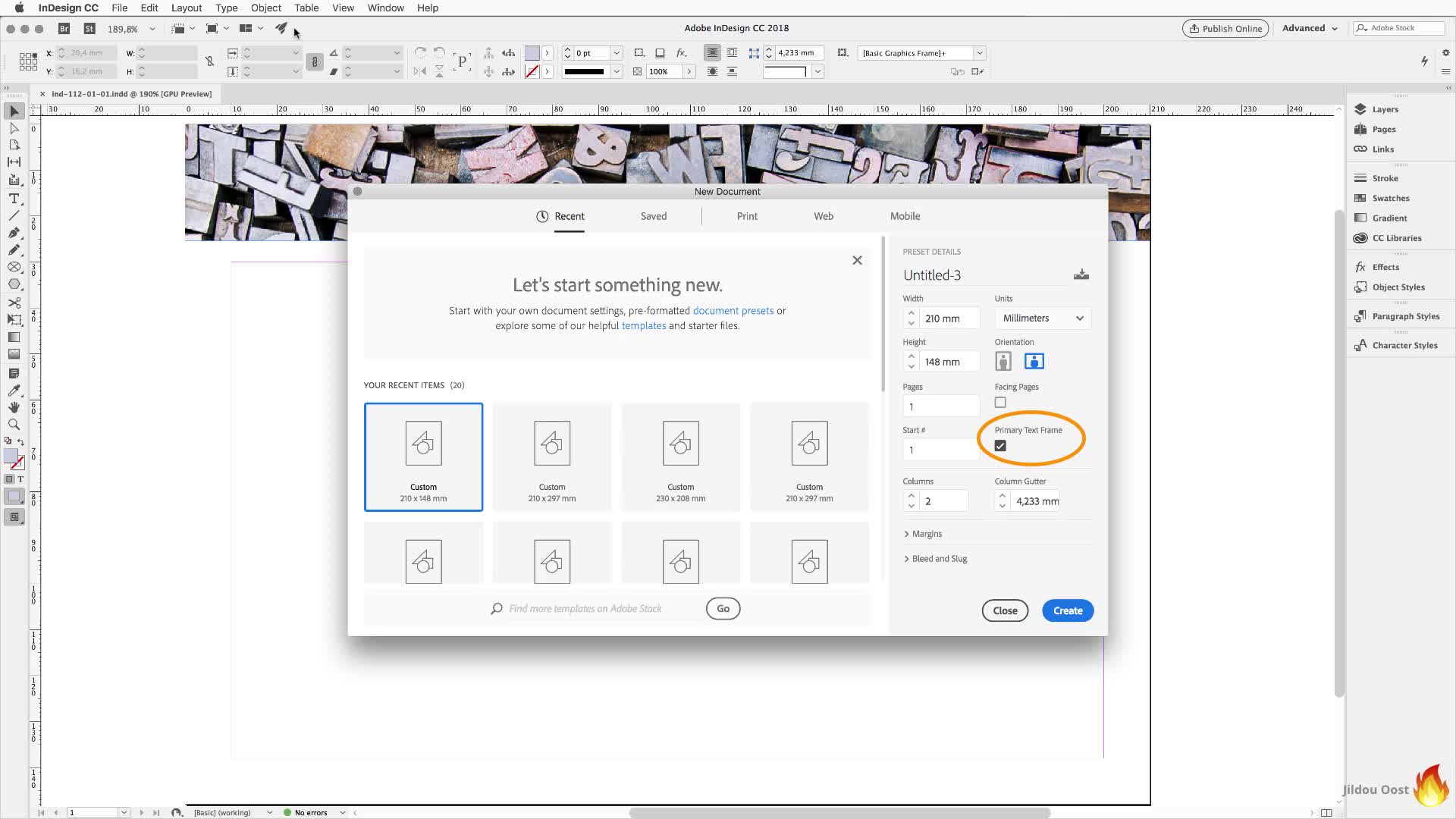
Task: Select the Page tool
Action: [x=14, y=145]
